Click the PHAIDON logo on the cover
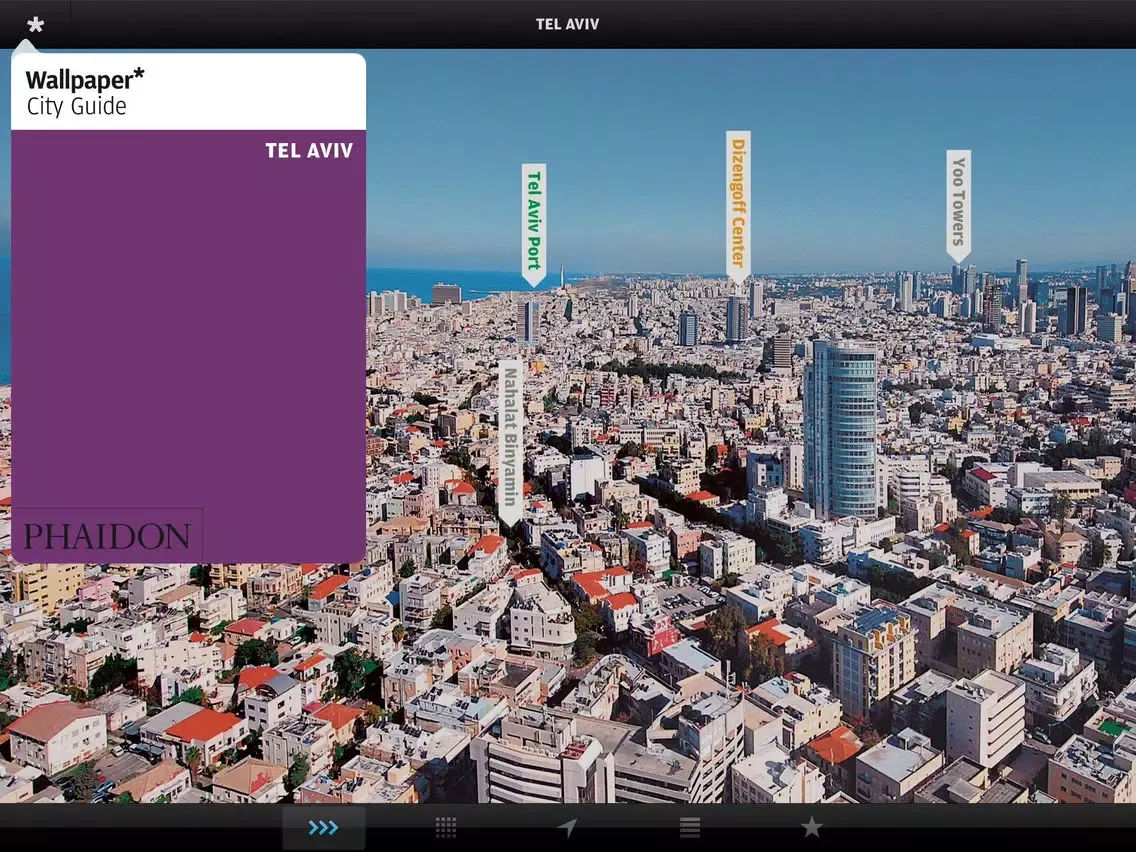This screenshot has width=1136, height=852. coord(106,536)
